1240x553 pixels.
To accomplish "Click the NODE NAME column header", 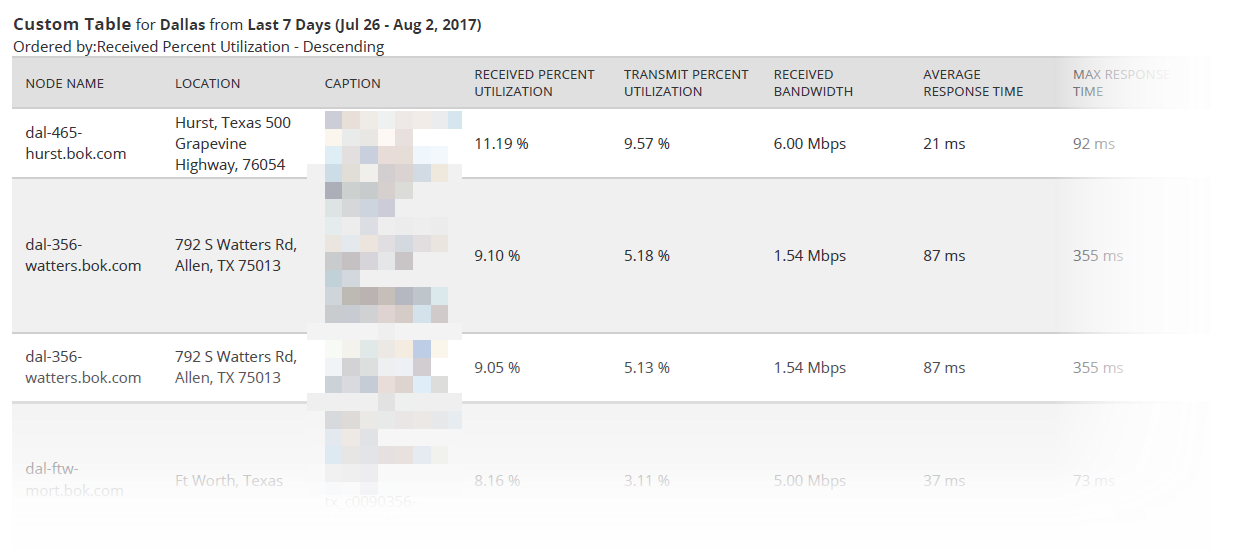I will pos(65,83).
